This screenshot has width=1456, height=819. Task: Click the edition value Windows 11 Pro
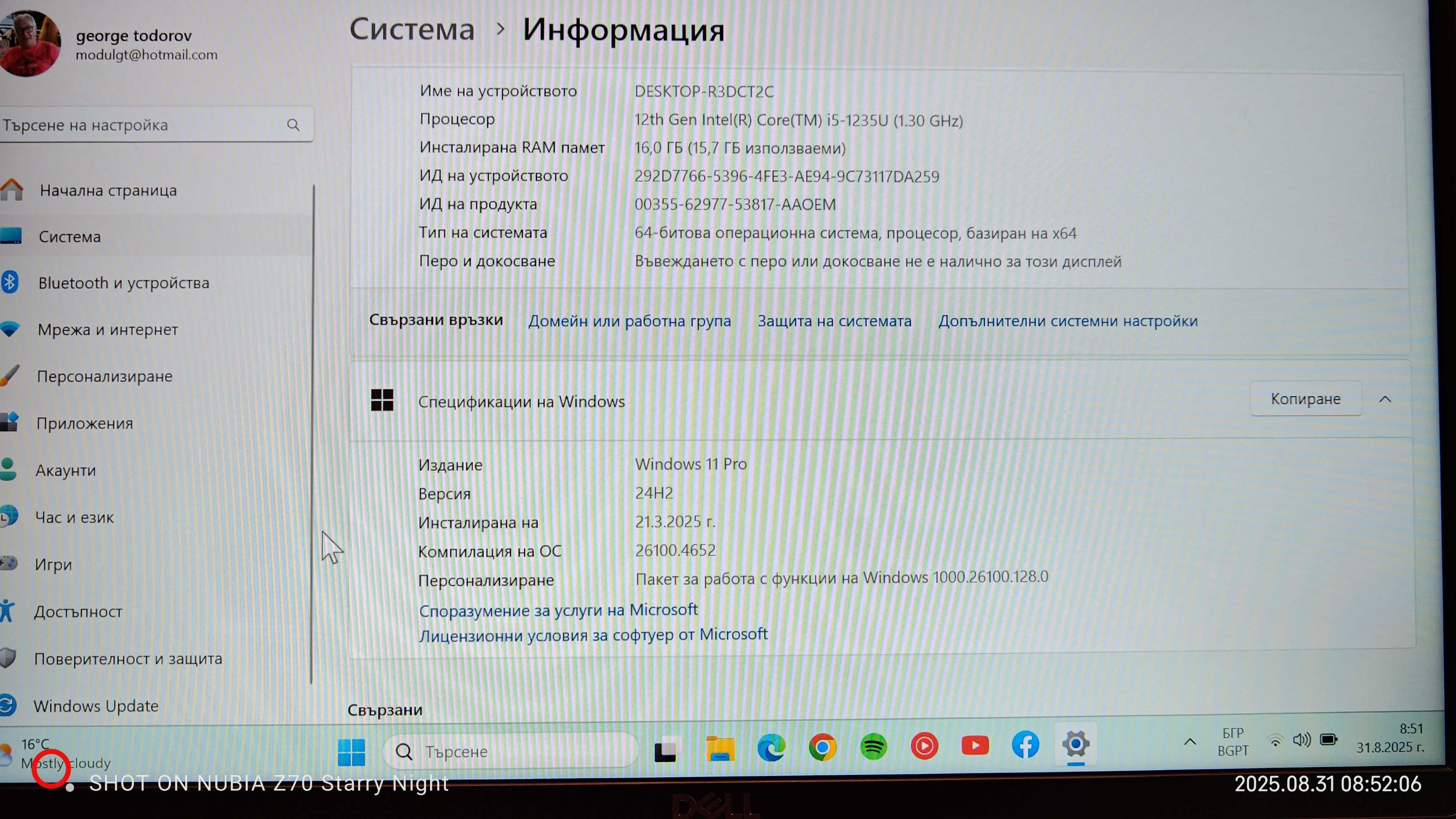pos(691,464)
